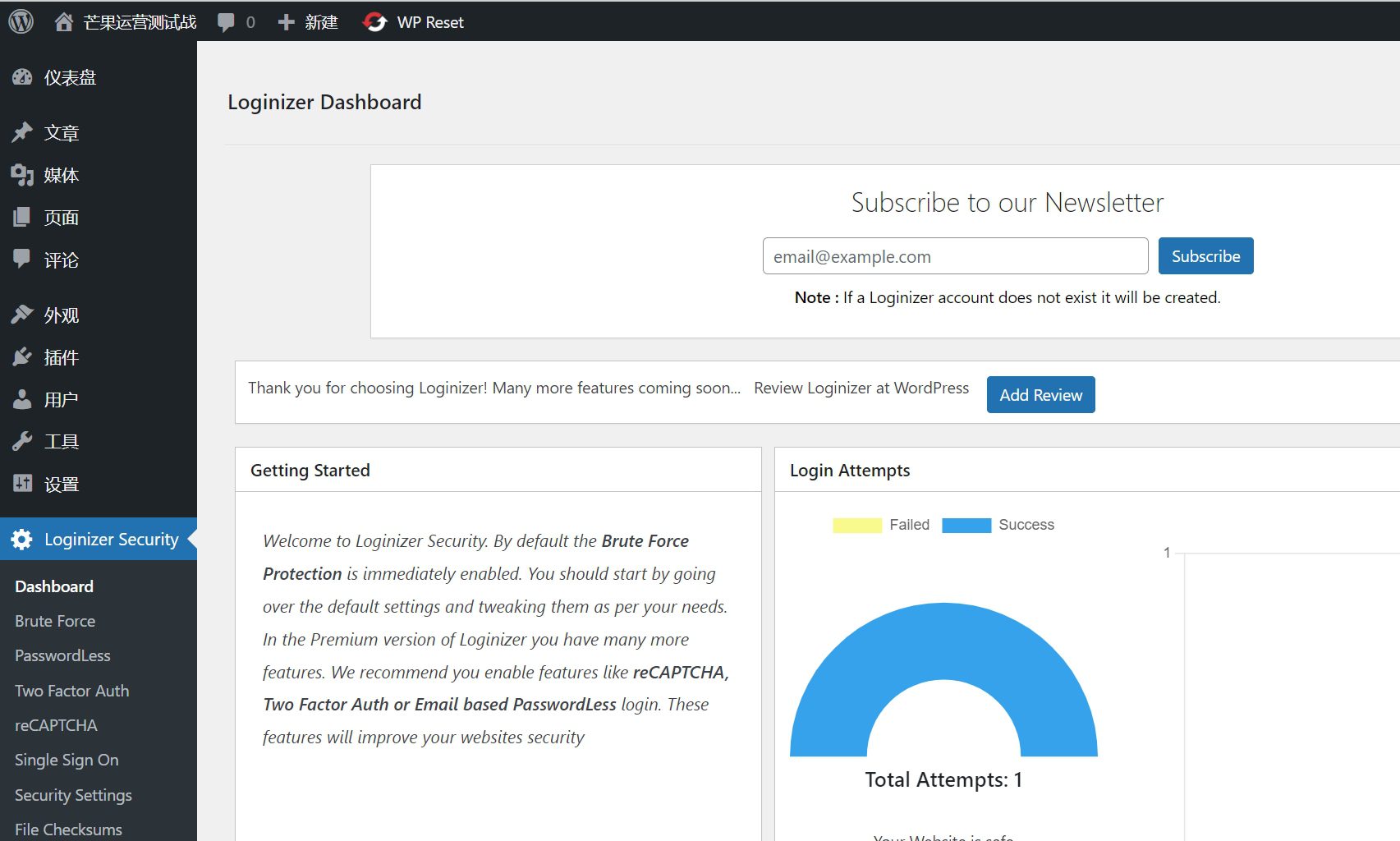Click the 设置 sliders icon
The width and height of the screenshot is (1400, 841).
coord(22,484)
